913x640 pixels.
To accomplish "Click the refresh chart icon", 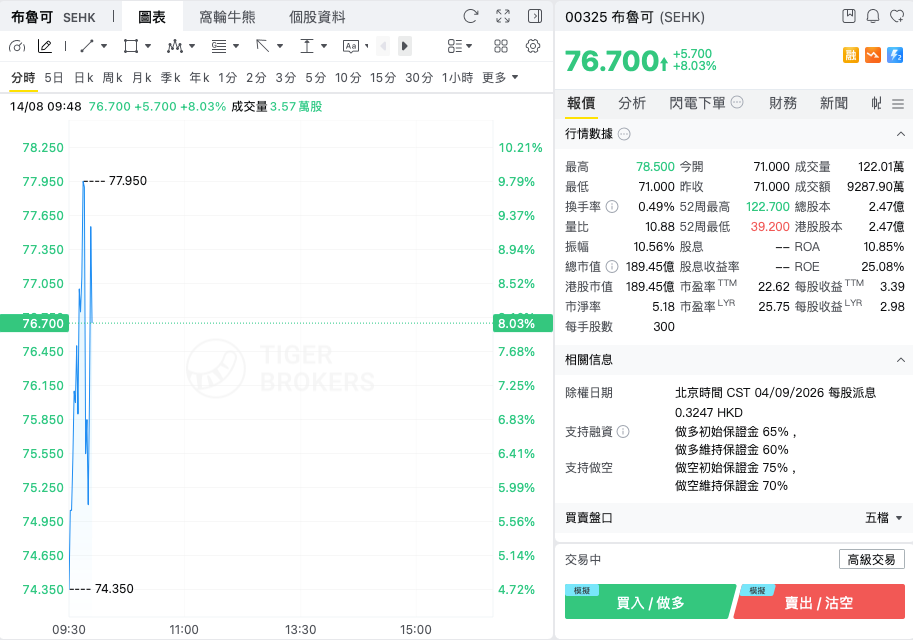I will point(470,16).
